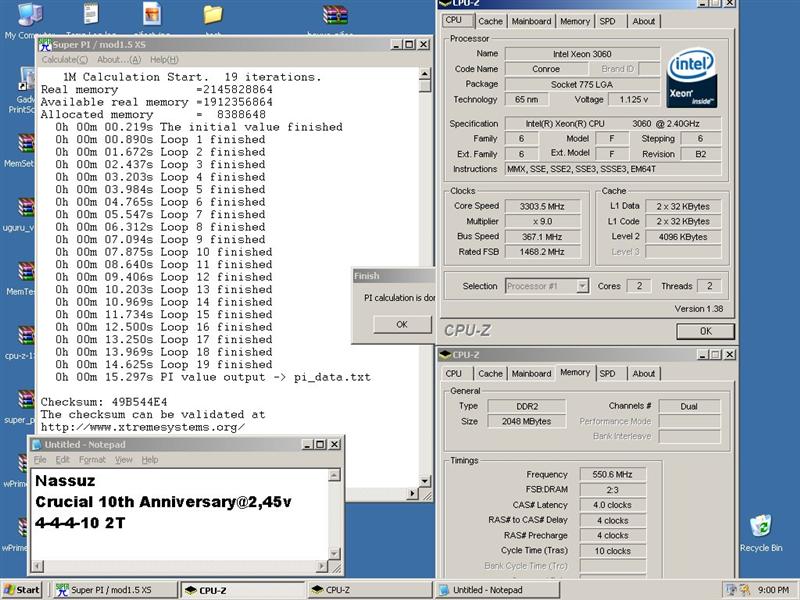Click Notepad vertical scroll down arrow

[x=334, y=554]
